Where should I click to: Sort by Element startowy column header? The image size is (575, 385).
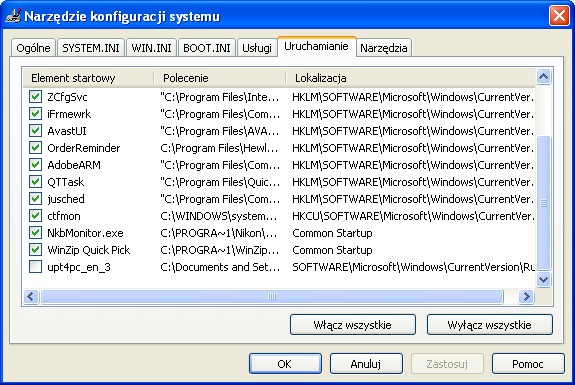point(88,78)
